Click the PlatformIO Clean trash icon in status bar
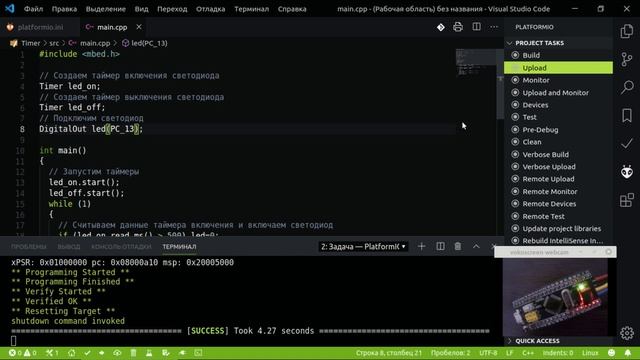 pyautogui.click(x=133, y=353)
